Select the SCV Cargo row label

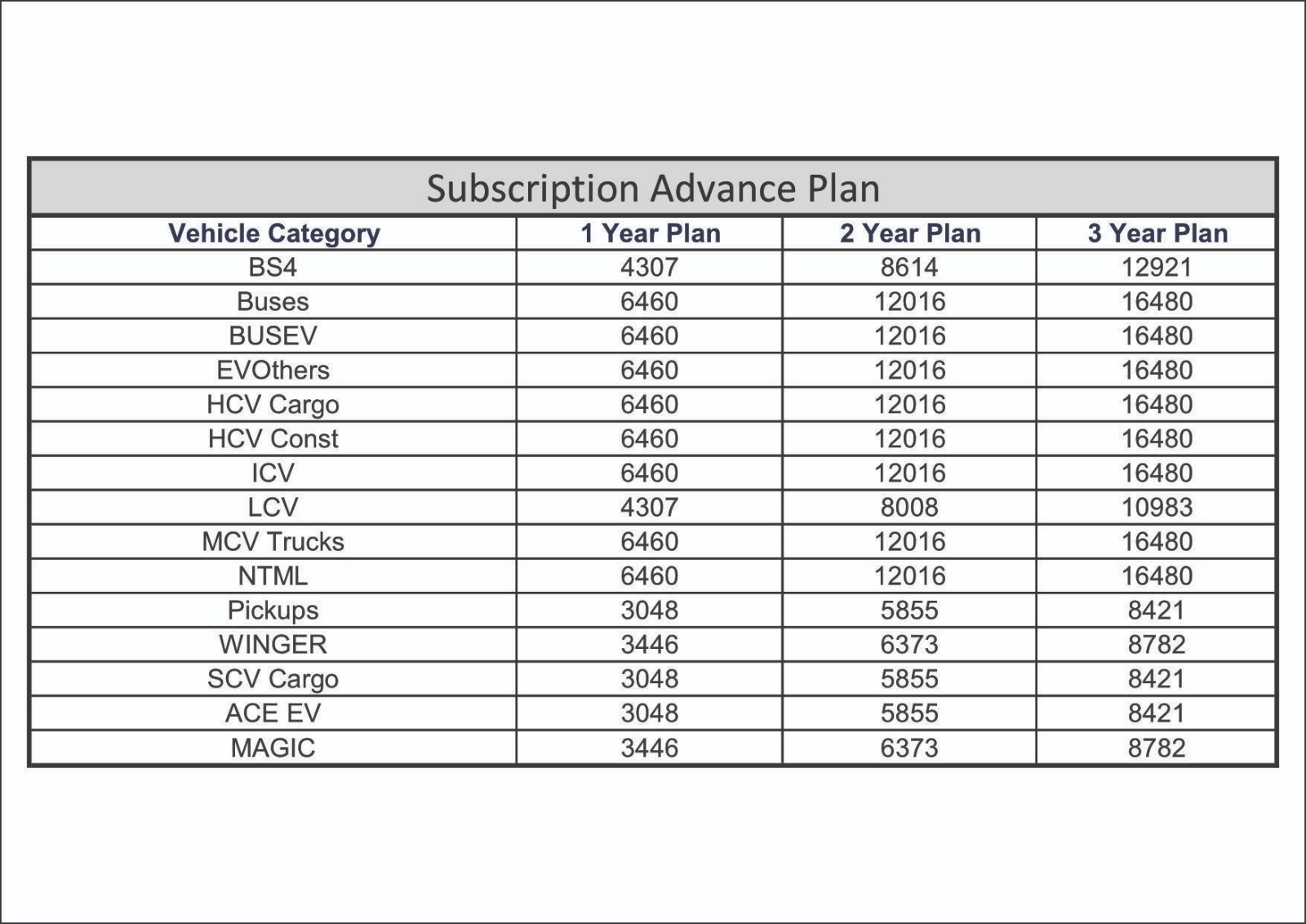point(273,679)
